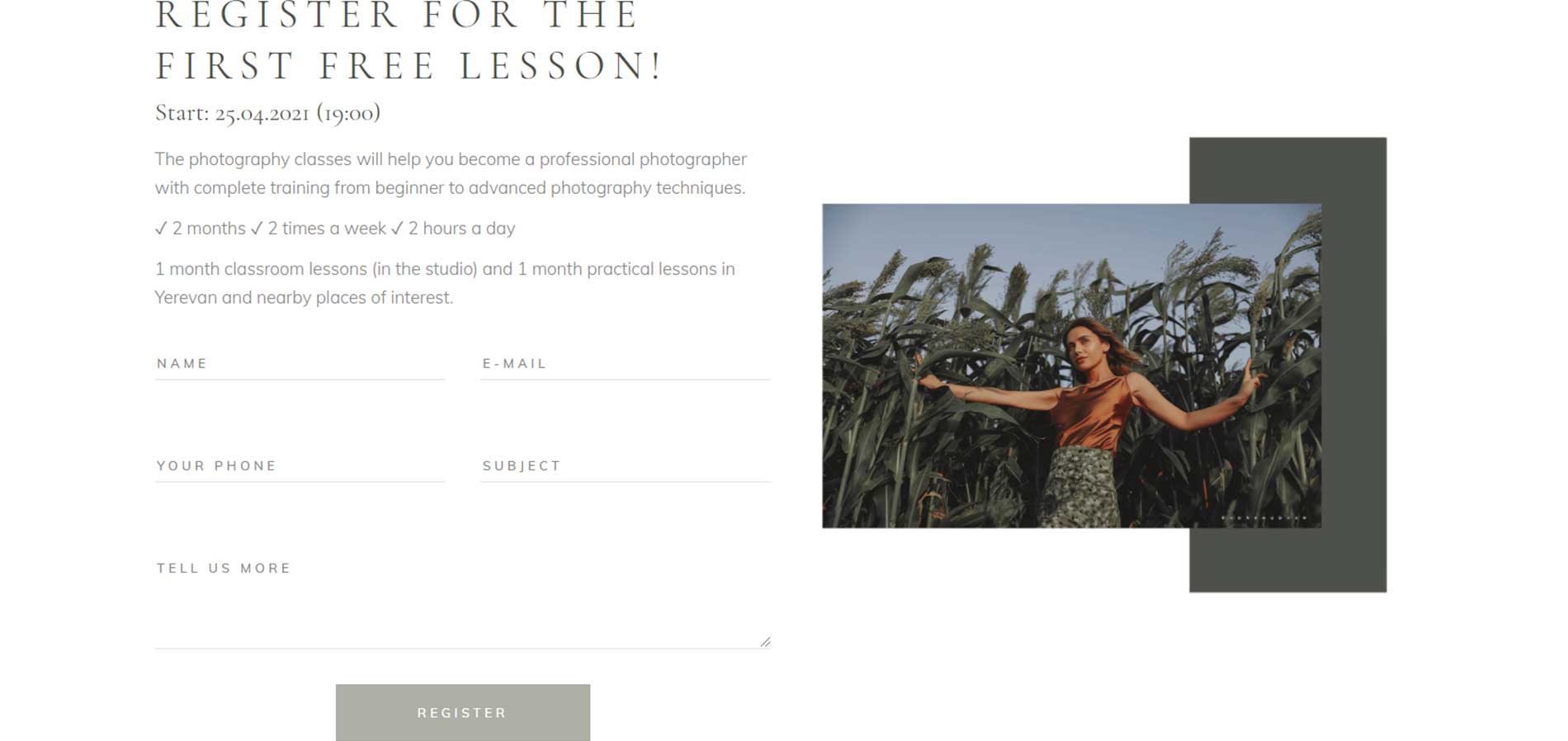The image size is (1568, 741).
Task: Submit the form with the Register button
Action: (463, 712)
